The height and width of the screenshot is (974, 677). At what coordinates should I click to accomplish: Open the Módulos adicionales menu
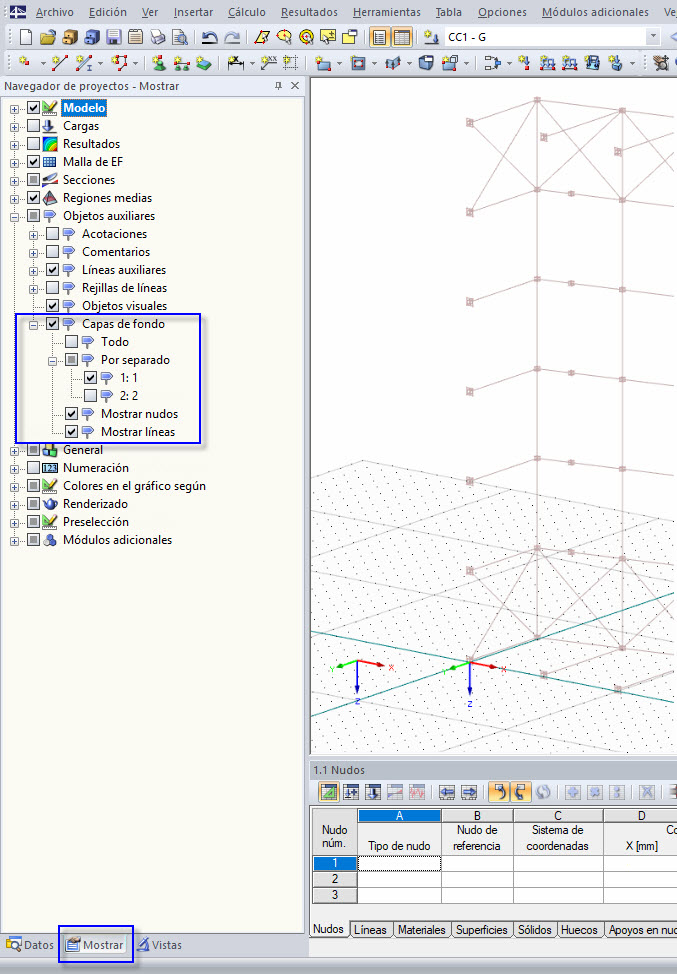click(595, 12)
